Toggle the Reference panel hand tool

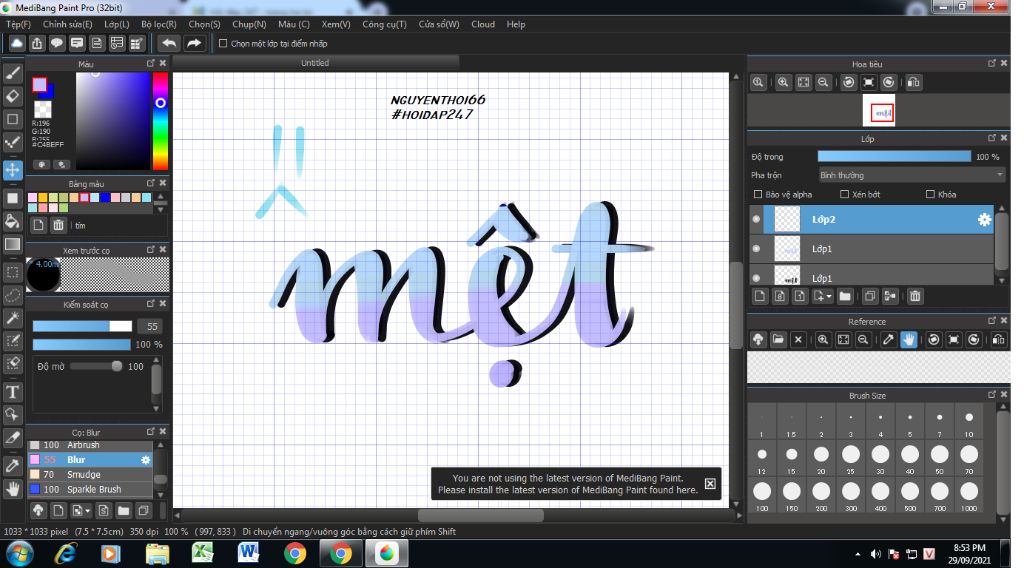908,339
